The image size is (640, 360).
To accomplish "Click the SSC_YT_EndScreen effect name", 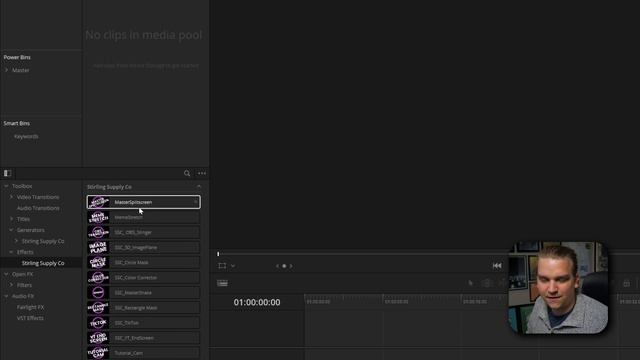I will 134,338.
